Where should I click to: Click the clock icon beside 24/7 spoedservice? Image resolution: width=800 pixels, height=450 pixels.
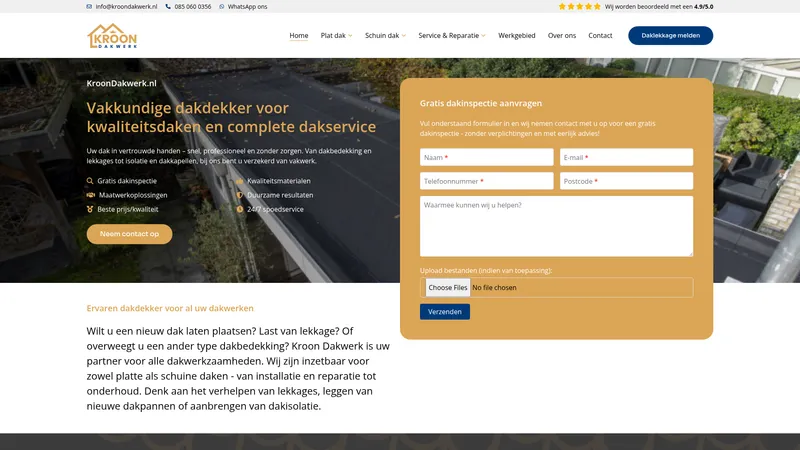click(240, 209)
